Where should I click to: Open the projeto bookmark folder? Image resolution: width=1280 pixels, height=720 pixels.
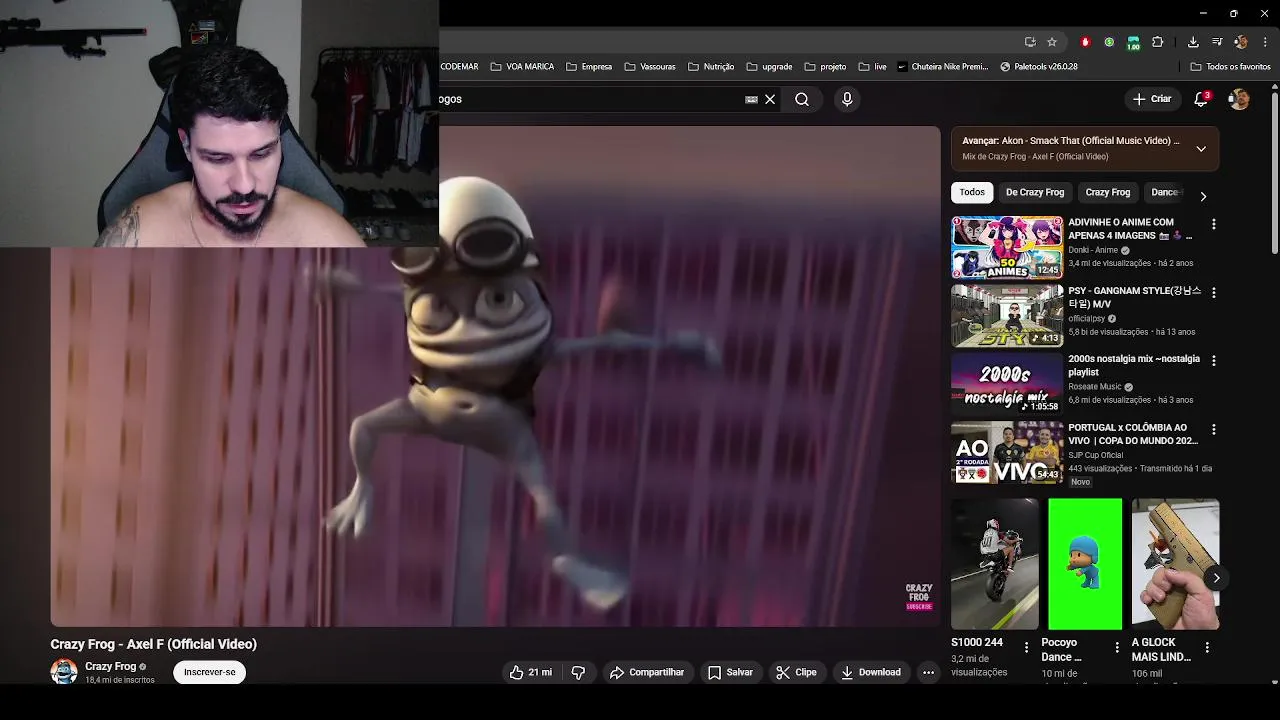click(x=825, y=67)
